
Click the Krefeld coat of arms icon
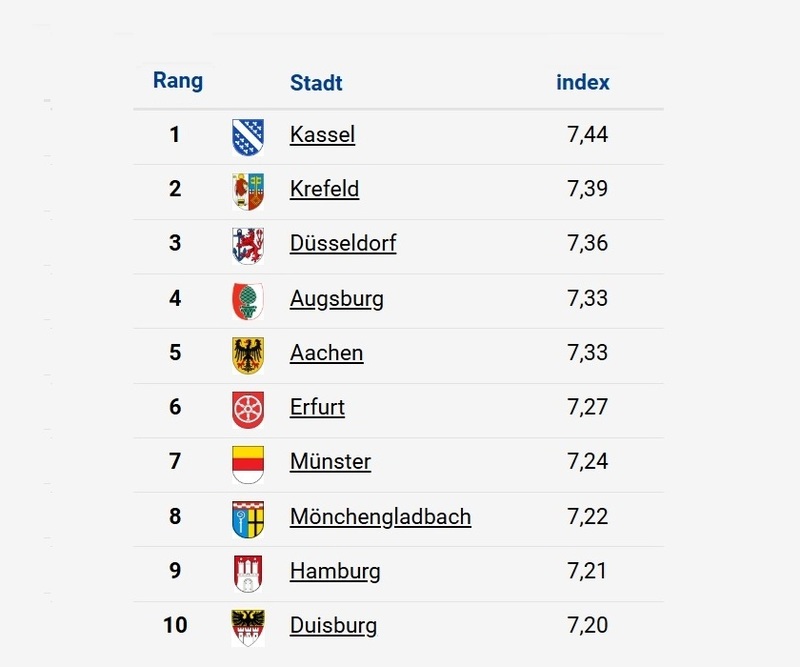click(x=248, y=191)
